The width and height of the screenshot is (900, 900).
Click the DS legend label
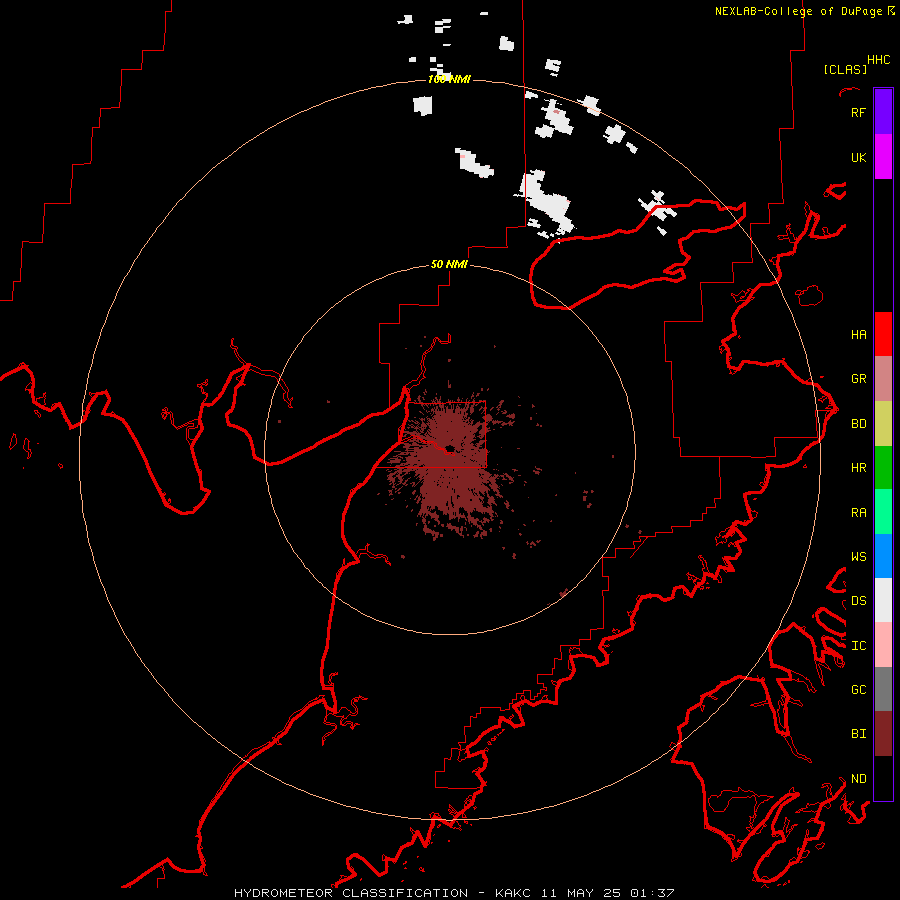pyautogui.click(x=858, y=600)
